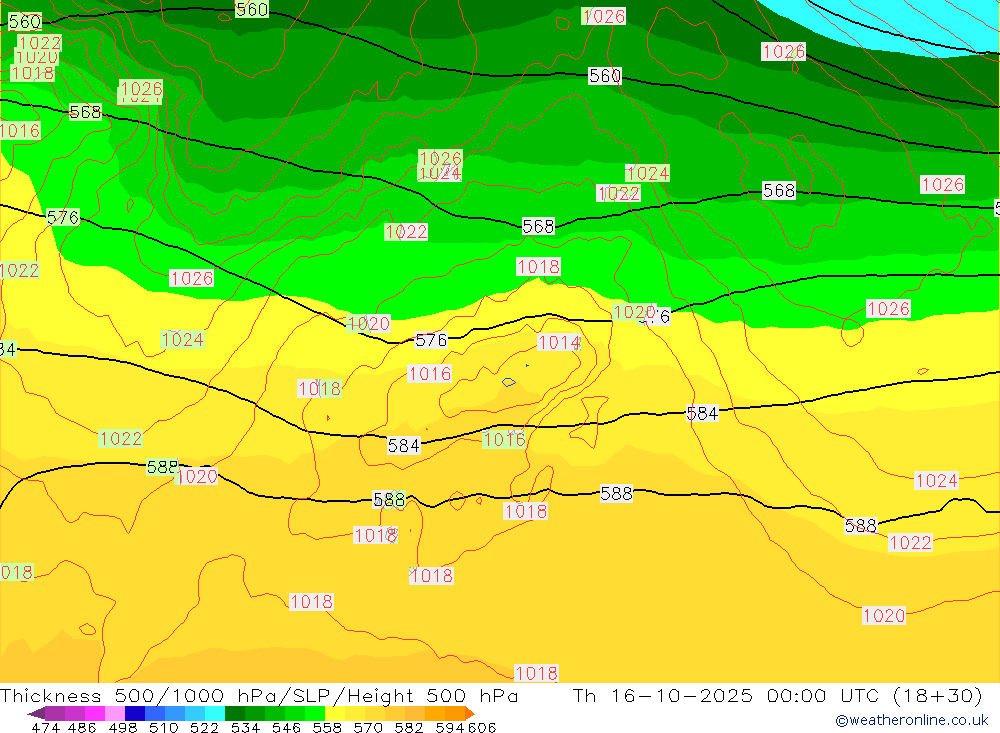
Task: Select legend value "594"
Action: point(450,727)
